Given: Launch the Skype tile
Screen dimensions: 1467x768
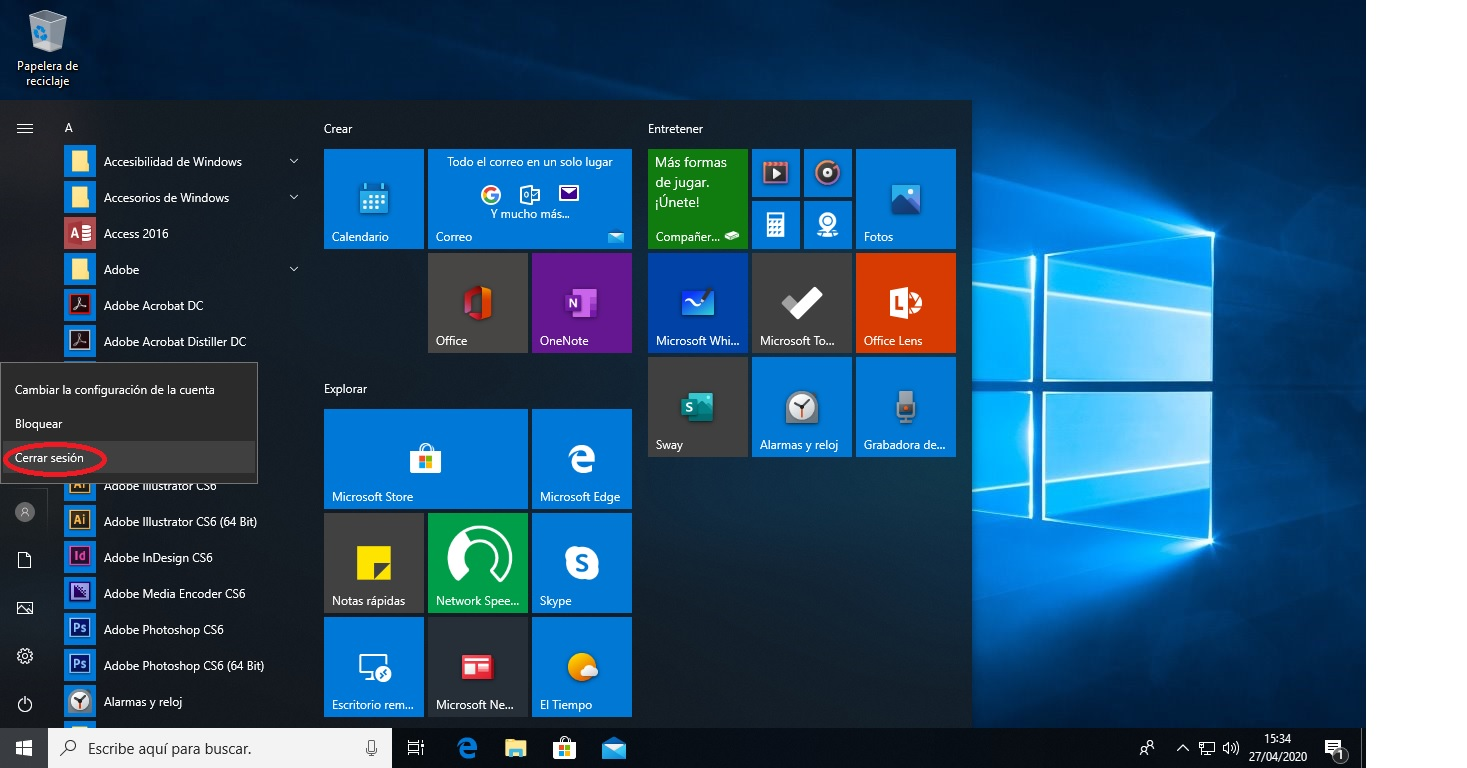Looking at the screenshot, I should [x=581, y=562].
